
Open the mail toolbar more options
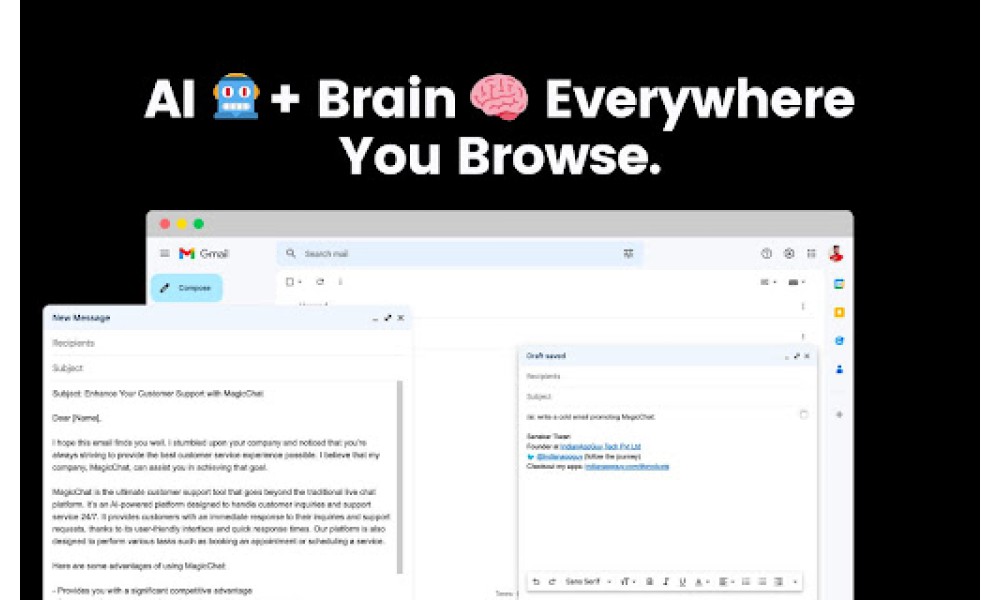coord(341,282)
